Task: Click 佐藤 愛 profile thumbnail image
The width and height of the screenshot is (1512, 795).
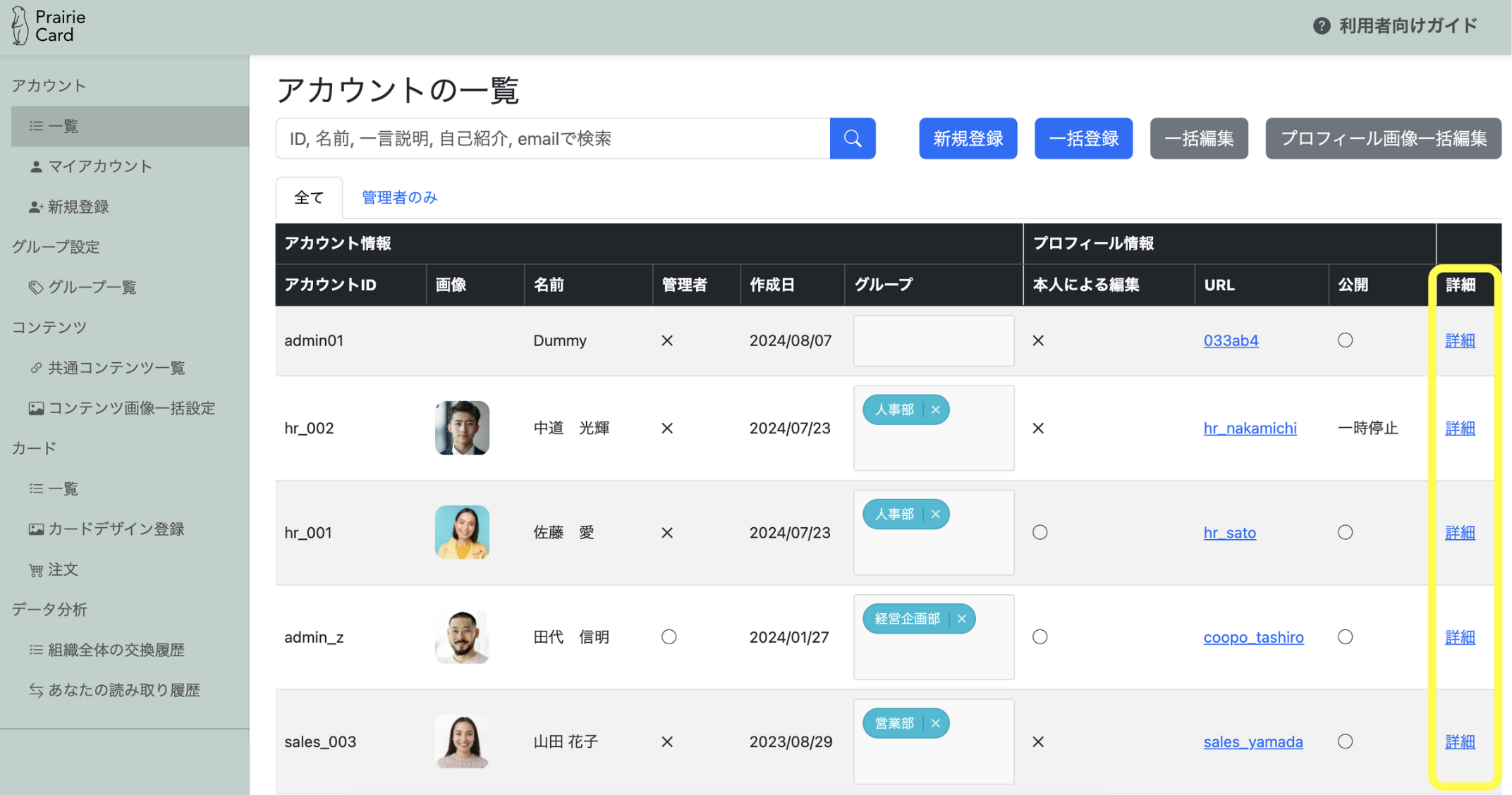Action: pyautogui.click(x=462, y=532)
